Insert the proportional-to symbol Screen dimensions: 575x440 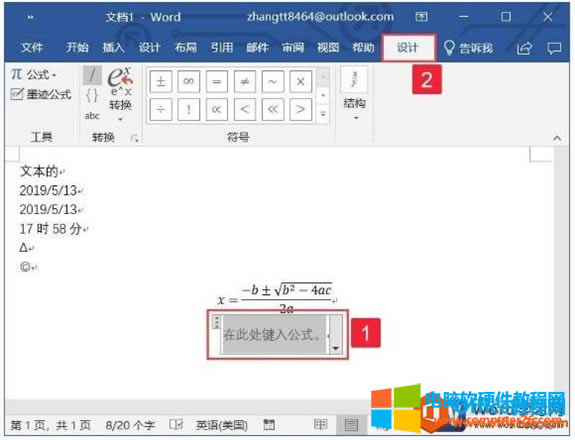click(x=216, y=109)
